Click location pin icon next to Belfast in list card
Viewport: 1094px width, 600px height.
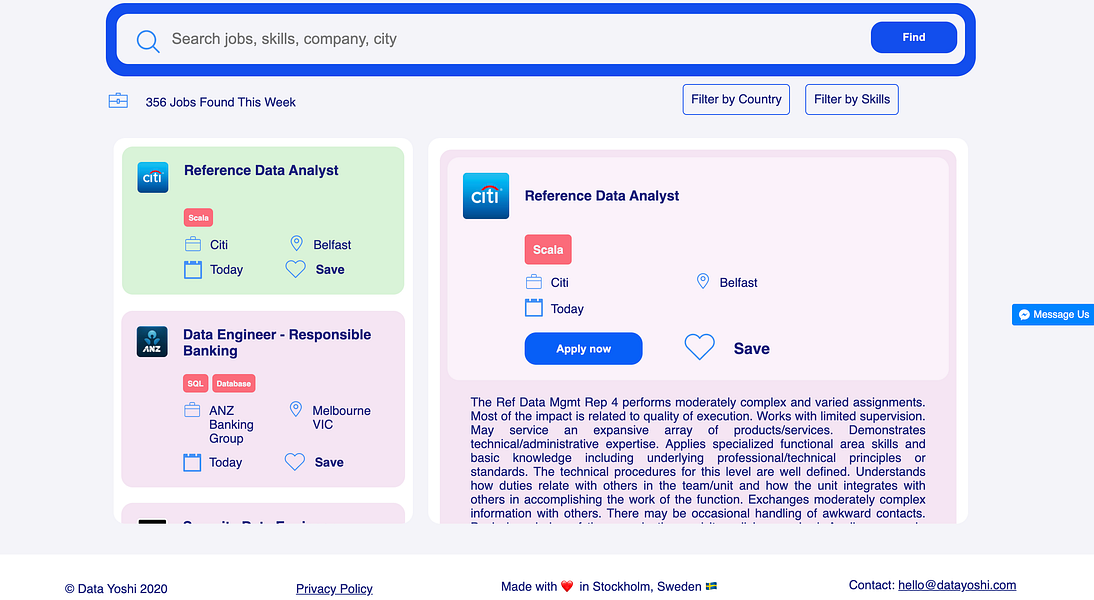click(297, 243)
